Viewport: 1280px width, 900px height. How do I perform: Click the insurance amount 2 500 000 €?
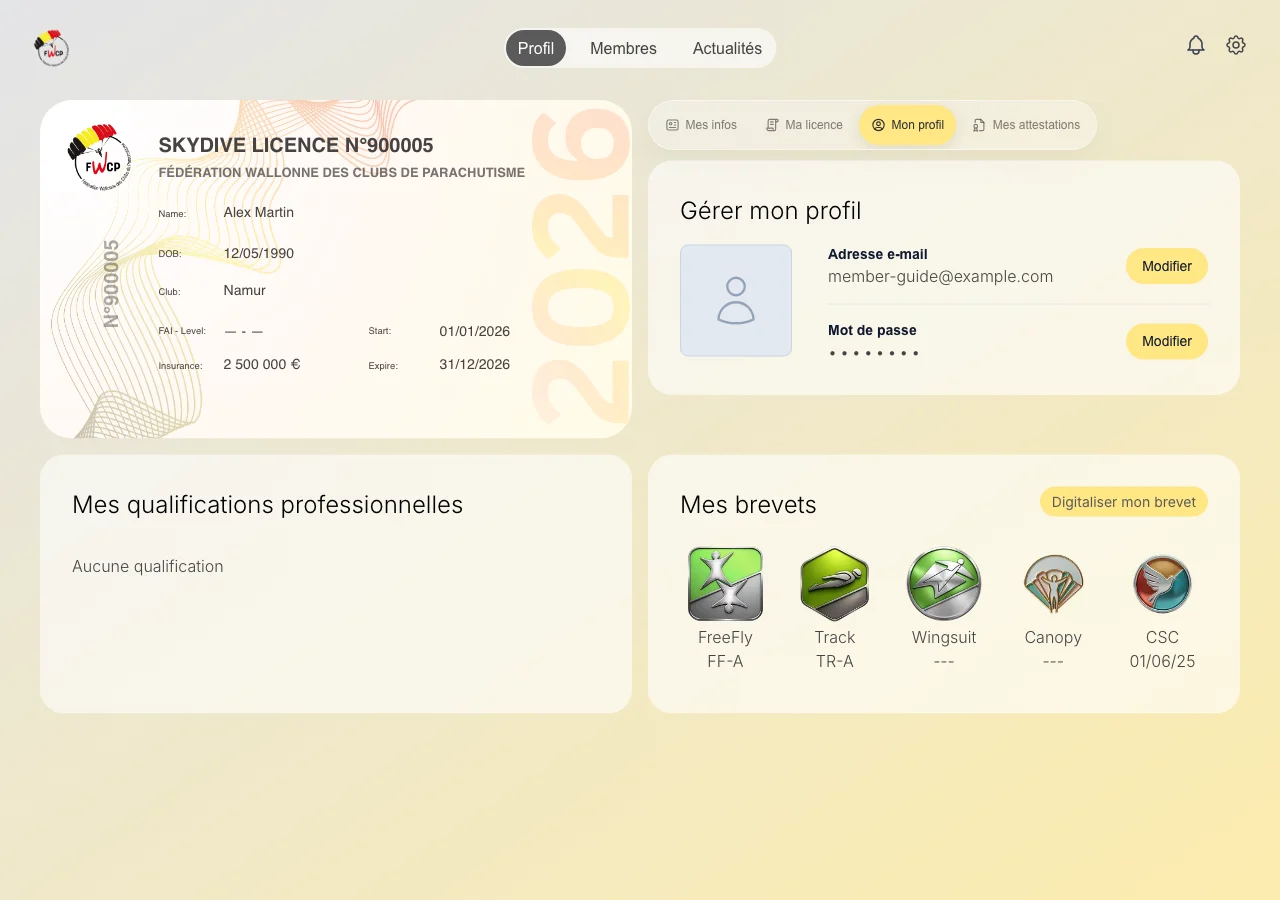[x=262, y=364]
